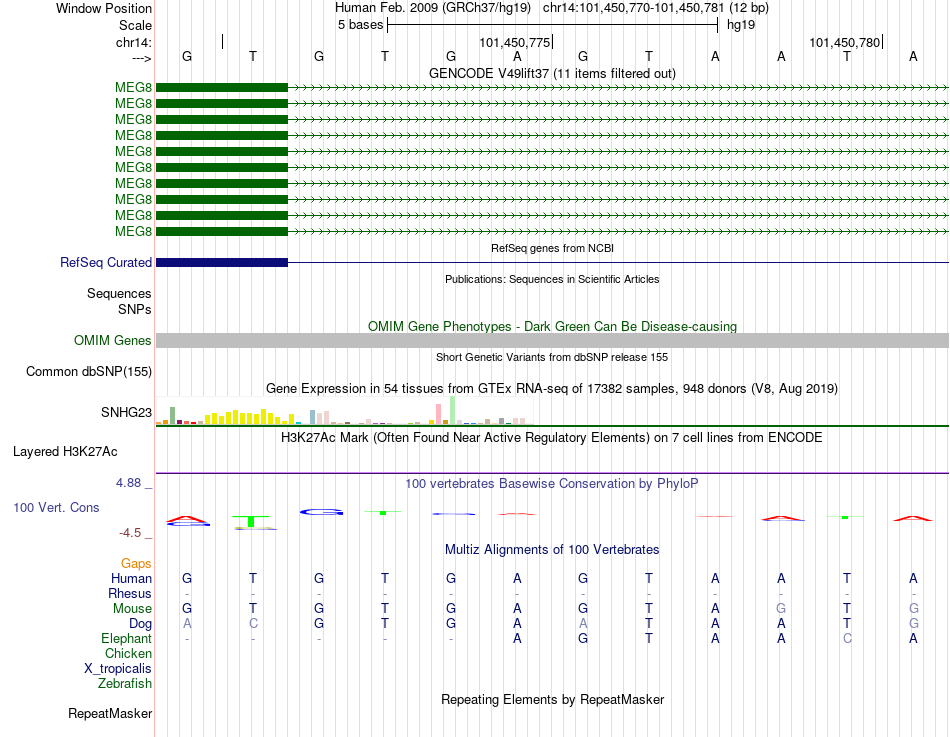Click the RefSeq Curated track label
This screenshot has width=950, height=737.
coord(106,262)
